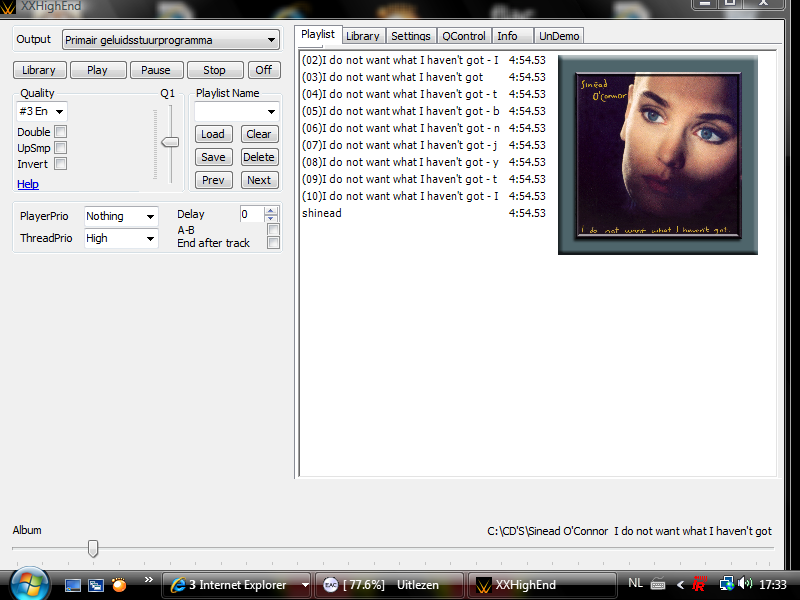Open the Internet Explorer taskbar group
Screen dimensions: 800x600
236,585
